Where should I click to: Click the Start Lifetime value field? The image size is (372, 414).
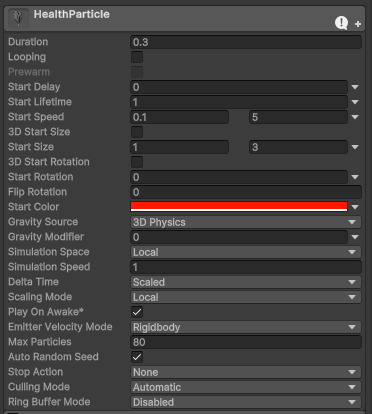tap(239, 102)
